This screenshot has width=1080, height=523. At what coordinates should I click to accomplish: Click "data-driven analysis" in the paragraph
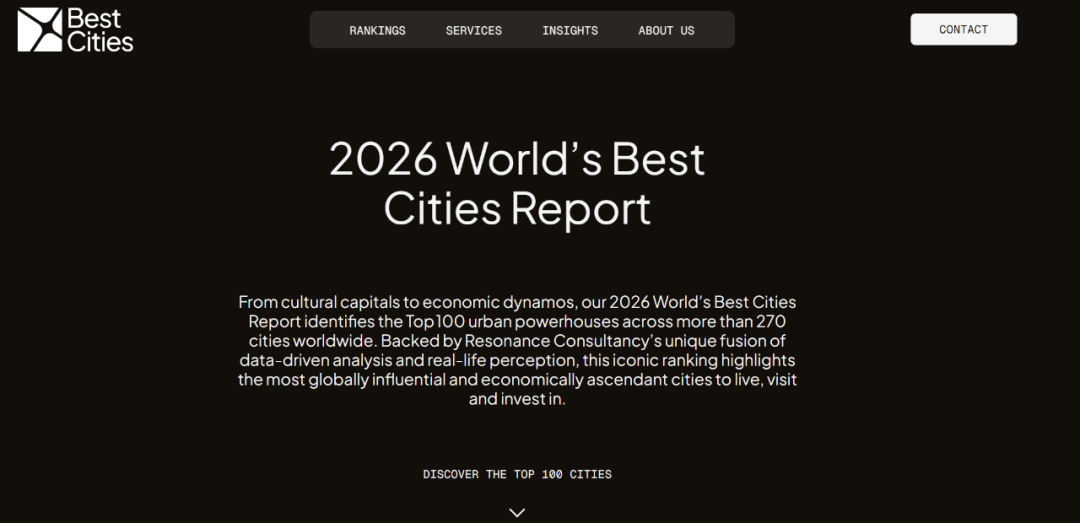tap(317, 360)
